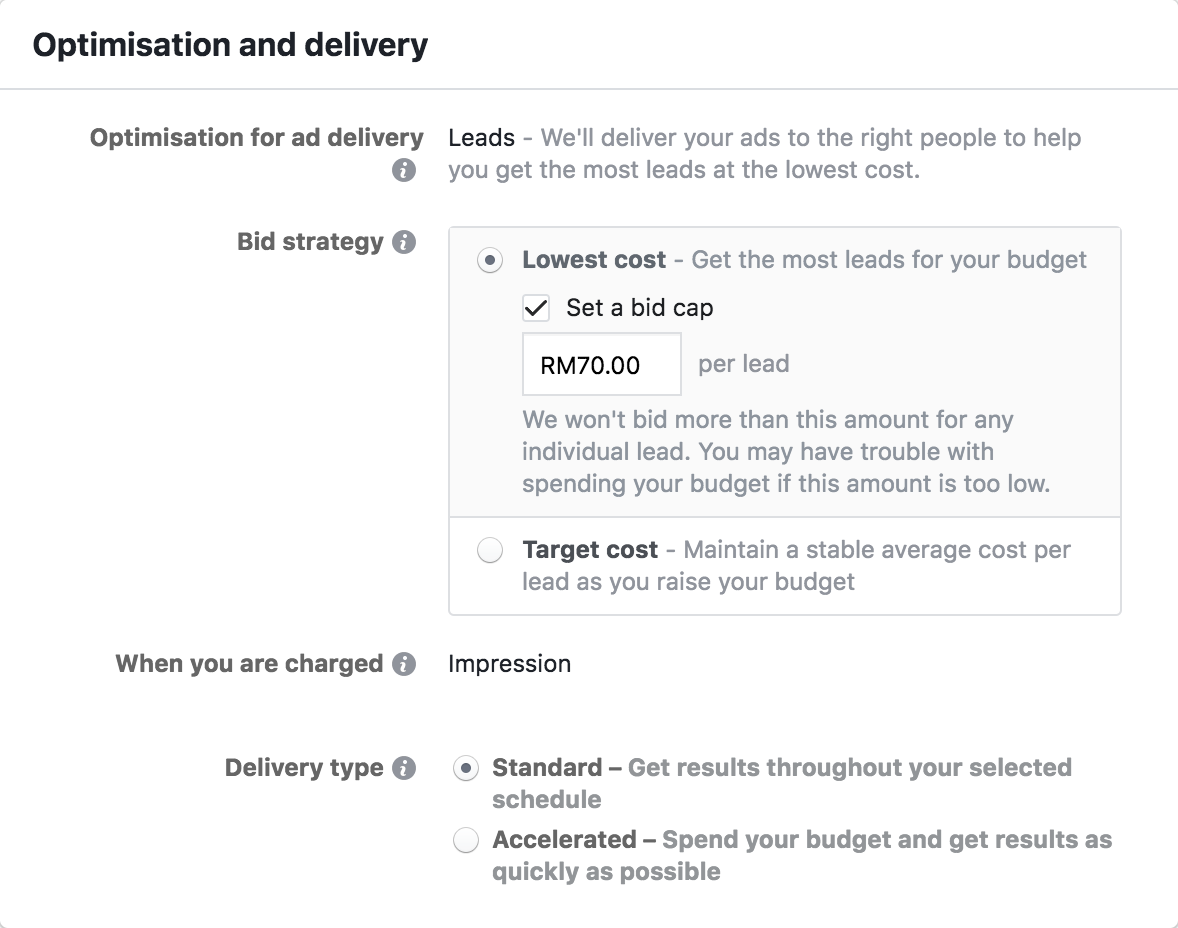
Task: Click info icon under Optimisation for ad delivery
Action: tap(403, 171)
